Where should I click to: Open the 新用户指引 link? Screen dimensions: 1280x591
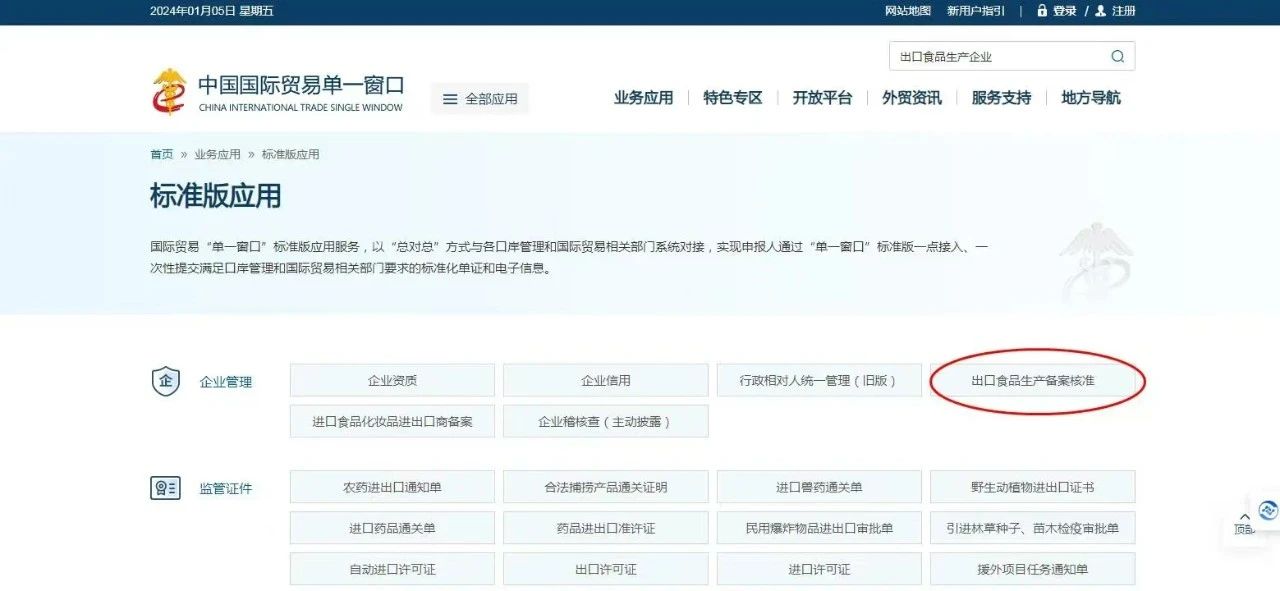pos(976,11)
